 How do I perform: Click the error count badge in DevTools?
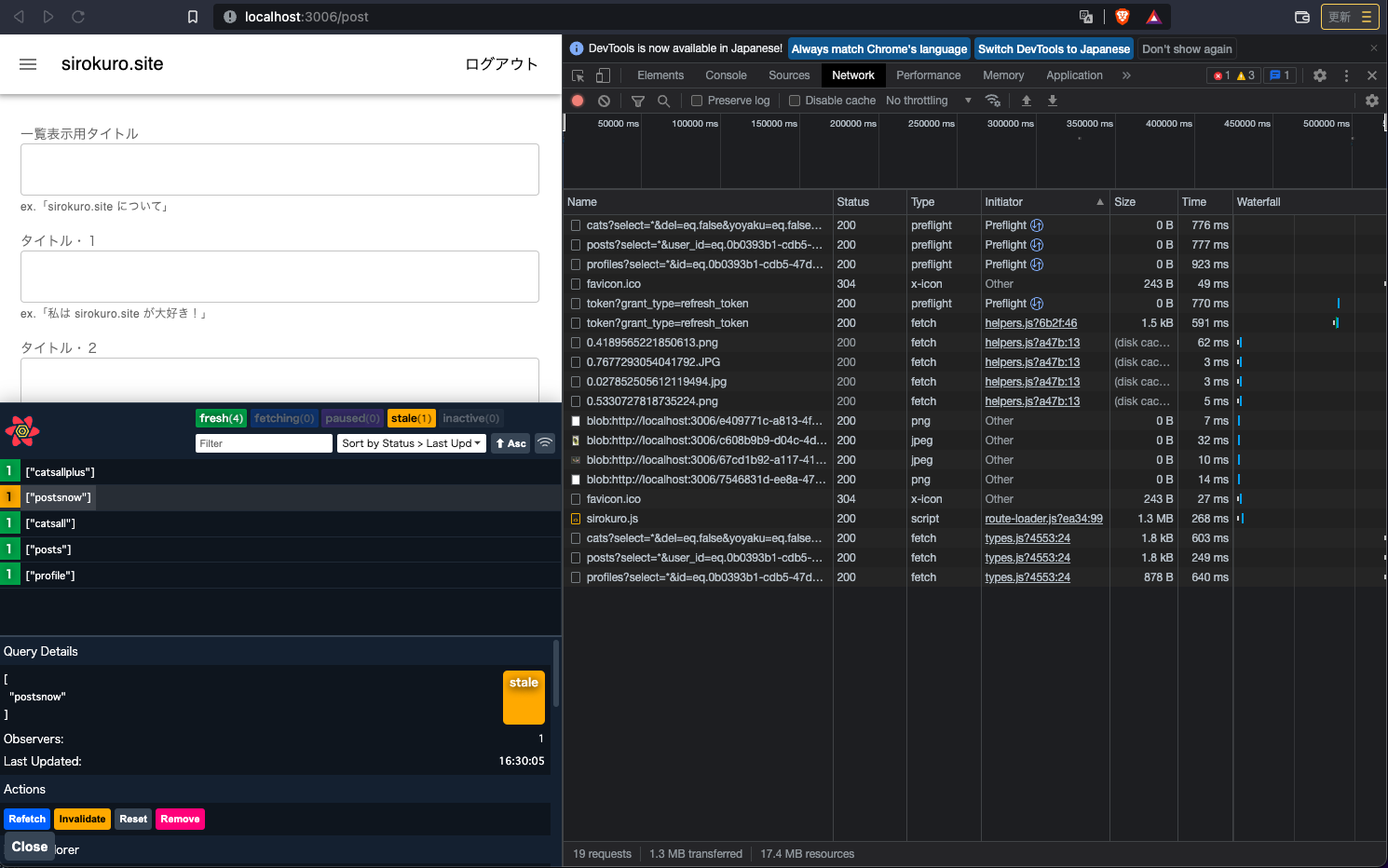[x=1221, y=75]
